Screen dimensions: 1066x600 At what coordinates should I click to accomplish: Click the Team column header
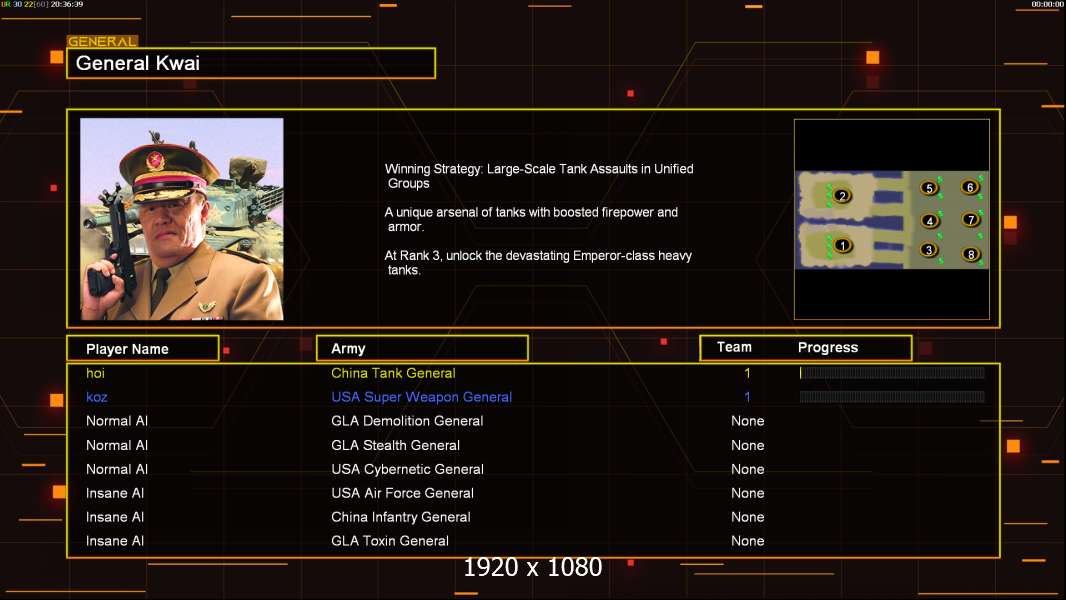pos(734,347)
